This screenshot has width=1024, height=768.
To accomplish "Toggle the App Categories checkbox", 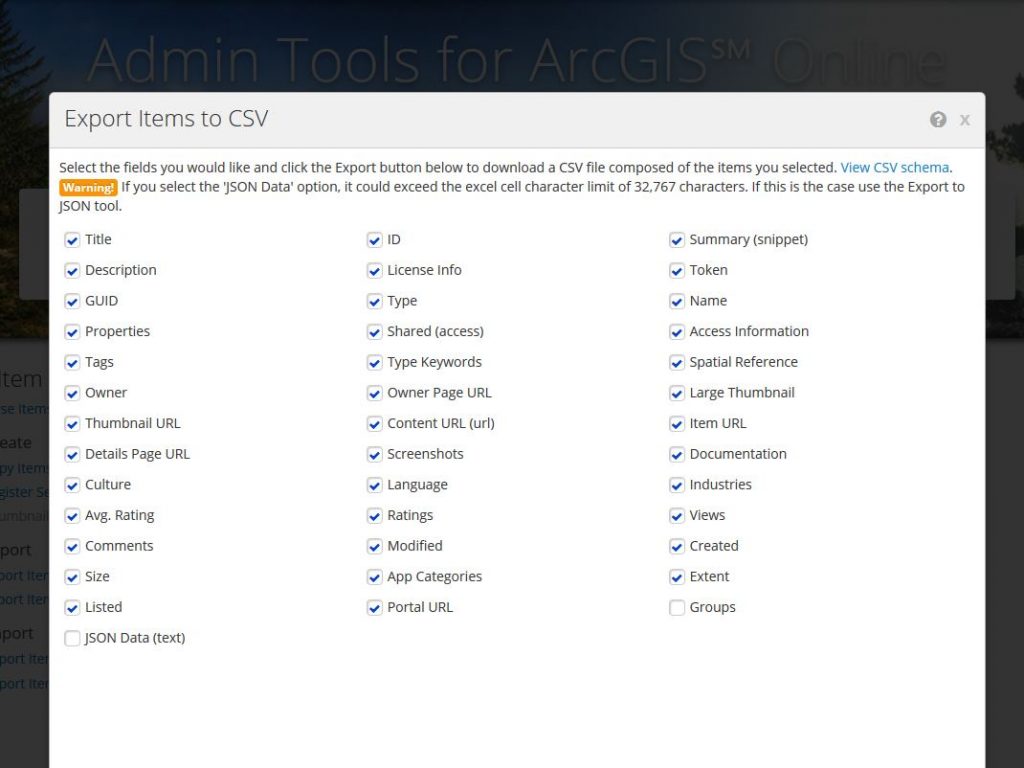I will pyautogui.click(x=375, y=577).
